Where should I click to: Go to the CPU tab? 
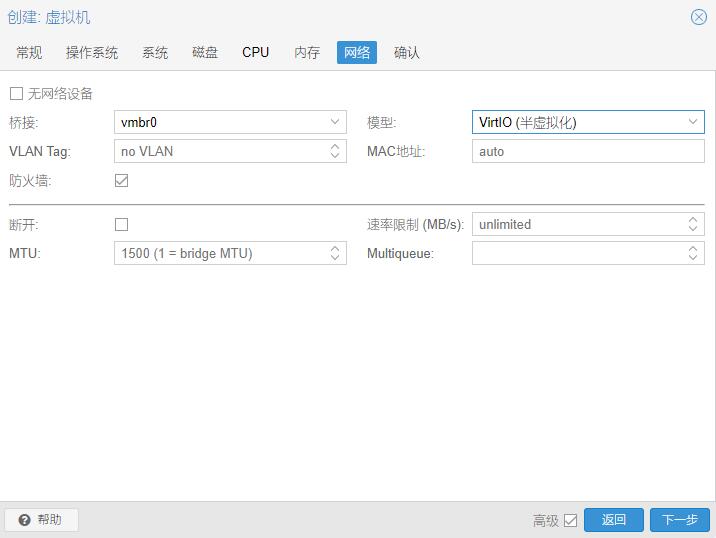255,52
